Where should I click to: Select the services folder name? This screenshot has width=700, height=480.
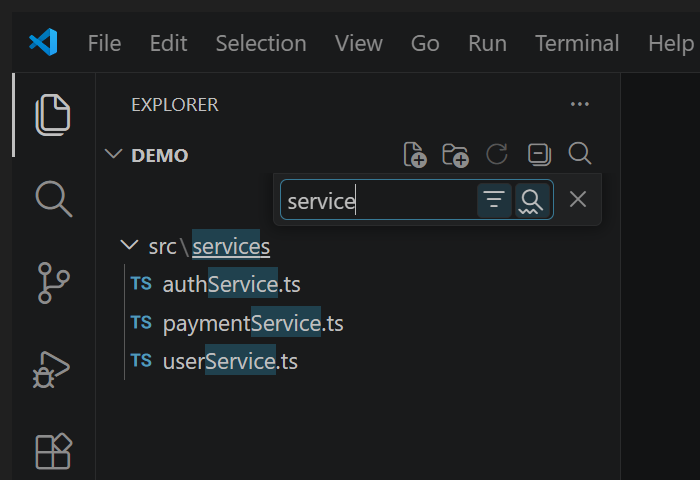[231, 246]
